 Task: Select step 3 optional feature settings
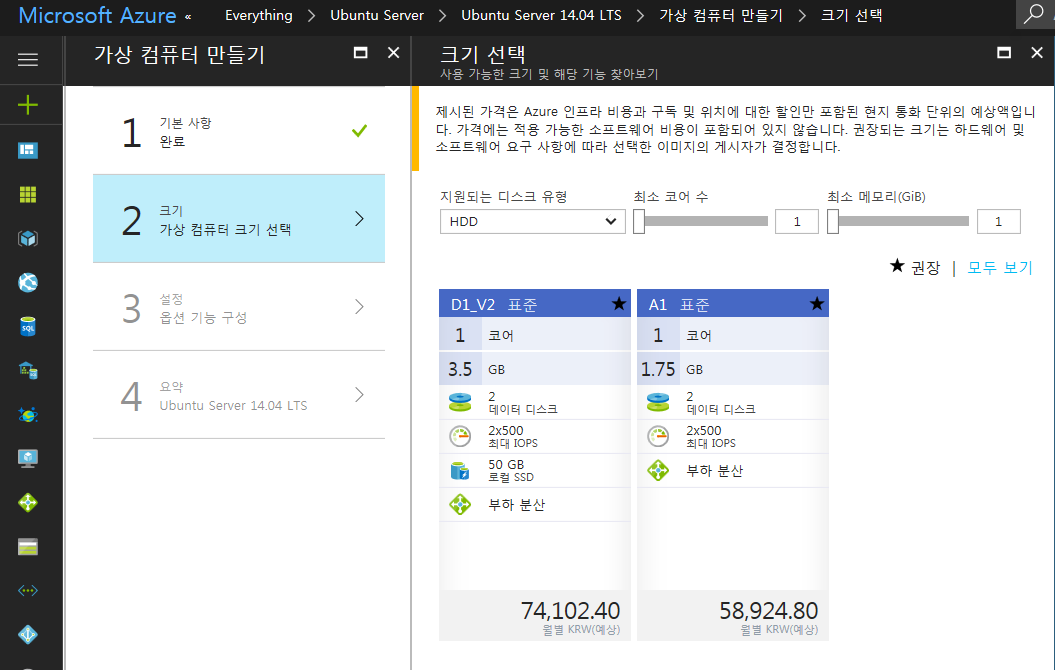coord(239,307)
